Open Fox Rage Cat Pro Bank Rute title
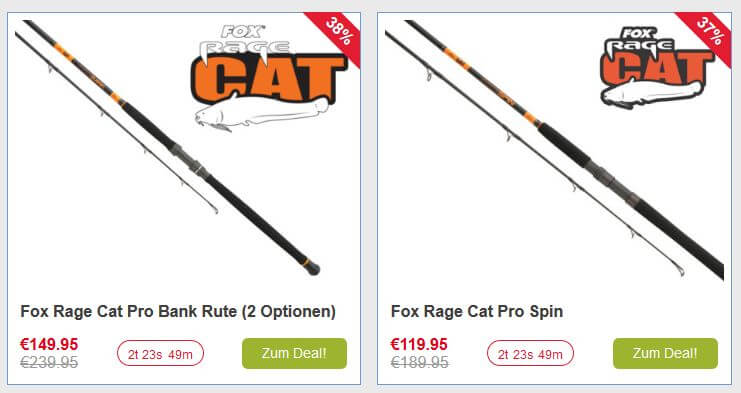Viewport: 741px width, 393px height. tap(178, 312)
